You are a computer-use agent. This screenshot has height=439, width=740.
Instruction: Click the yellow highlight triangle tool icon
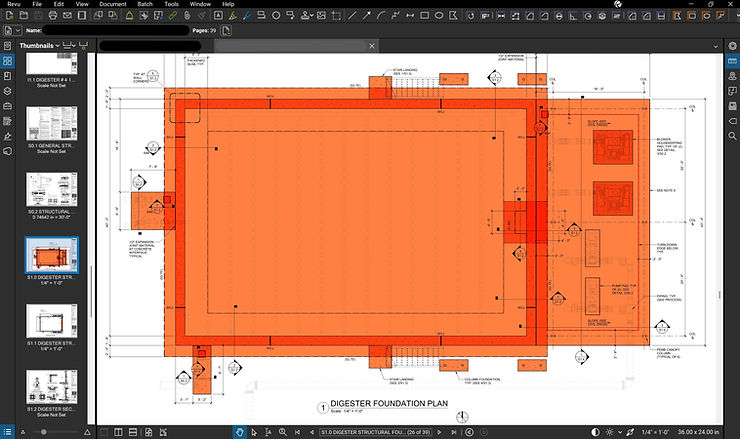129,16
